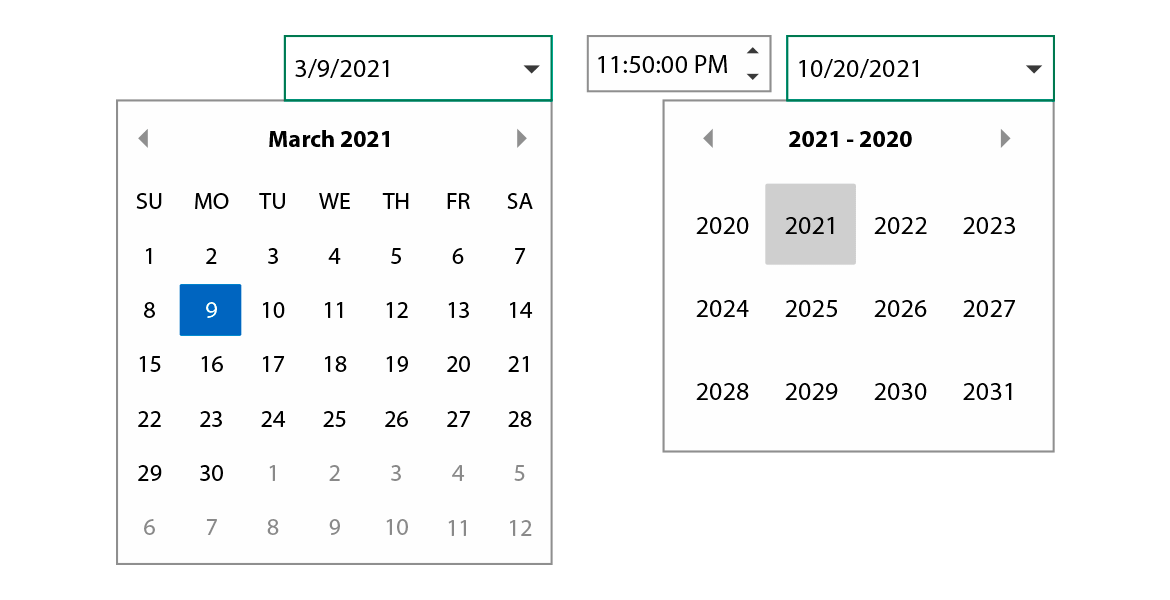Click the previous month arrow on March calendar
Screen dimensions: 1170x600
pos(143,139)
